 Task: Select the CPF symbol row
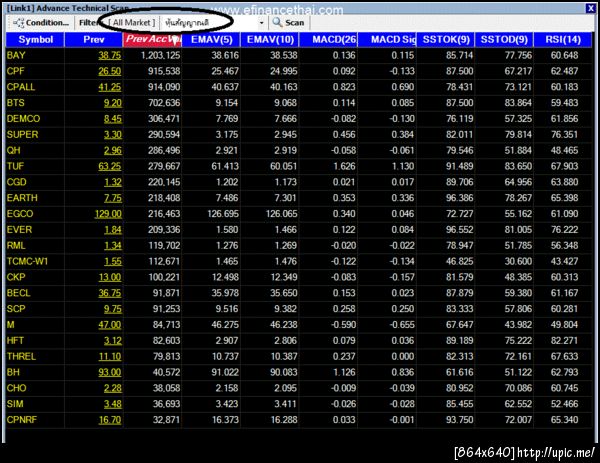click(x=299, y=71)
